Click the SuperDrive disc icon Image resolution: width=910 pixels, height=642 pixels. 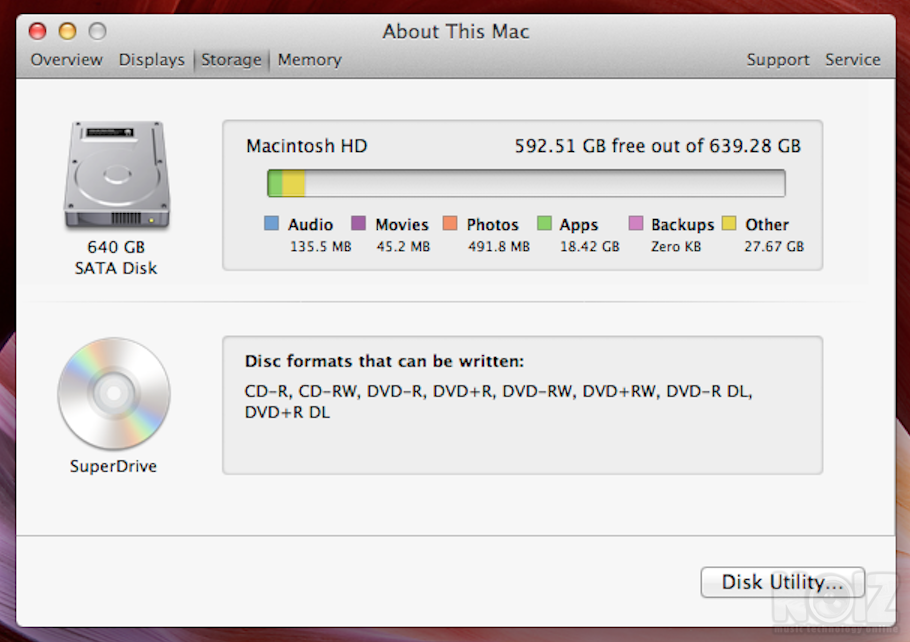114,393
